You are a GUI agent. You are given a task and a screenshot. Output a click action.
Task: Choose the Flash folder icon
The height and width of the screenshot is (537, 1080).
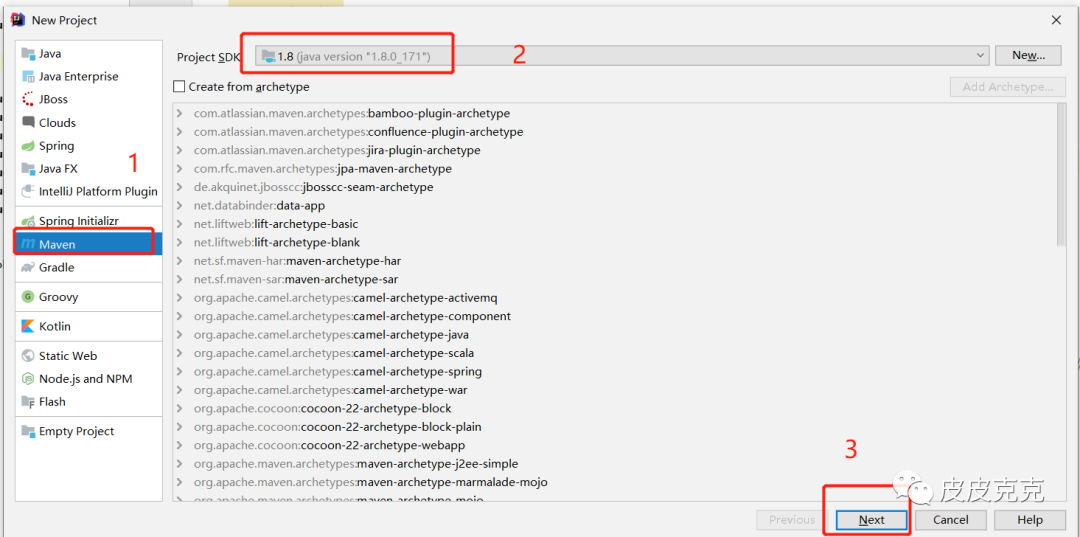28,401
